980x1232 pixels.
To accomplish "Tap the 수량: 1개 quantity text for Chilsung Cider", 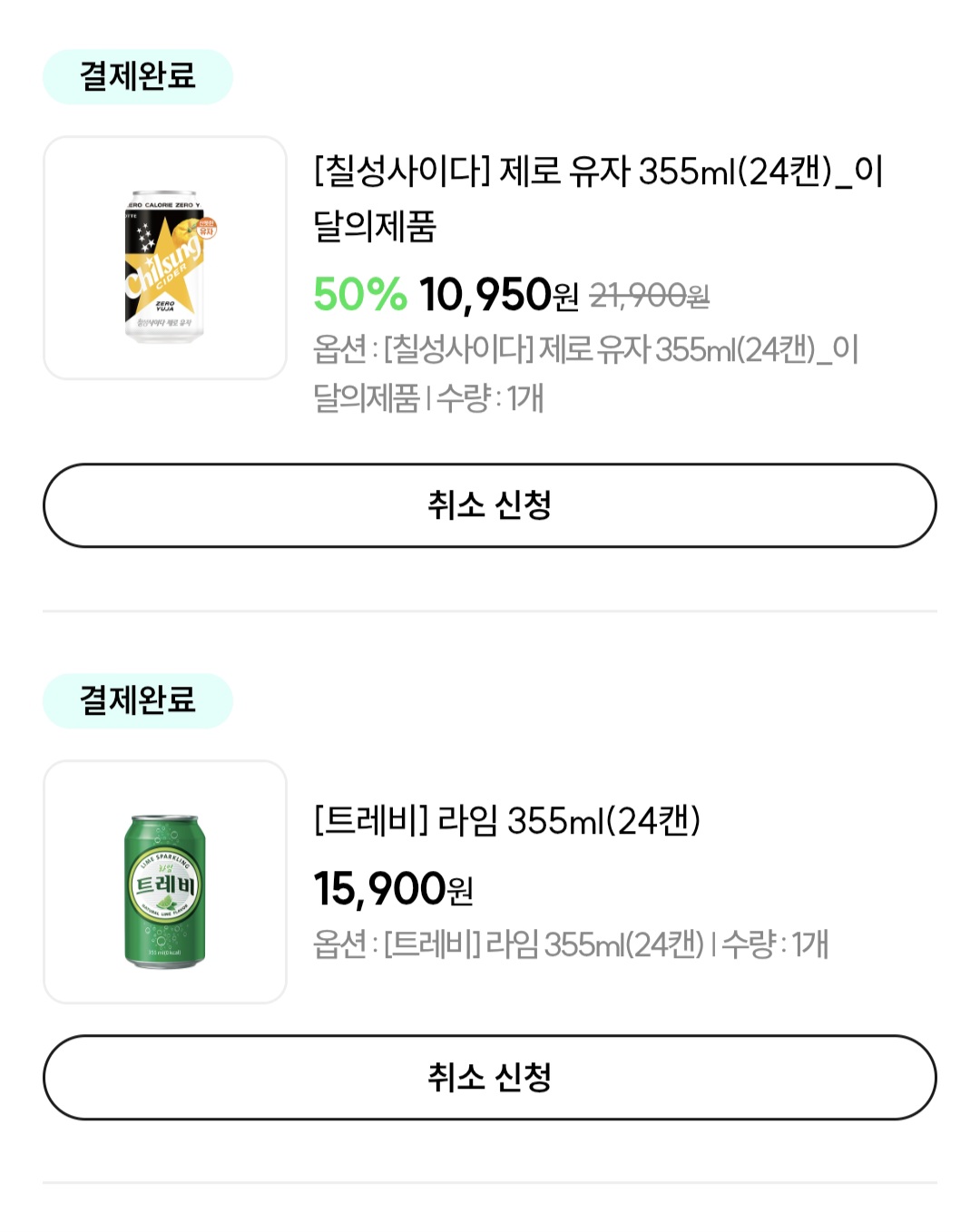I will (490, 398).
